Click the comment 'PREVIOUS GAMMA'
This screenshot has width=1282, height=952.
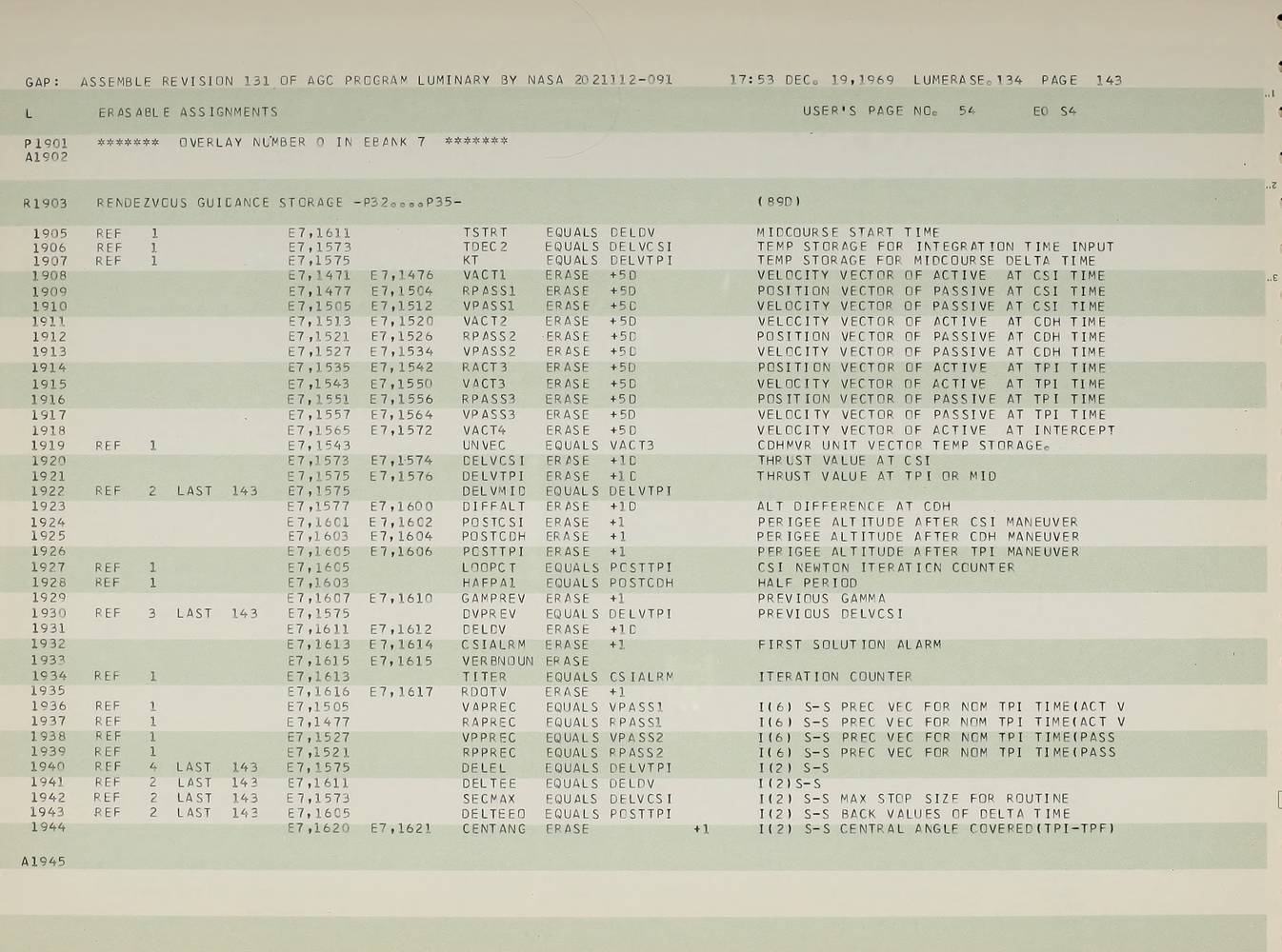[x=822, y=599]
